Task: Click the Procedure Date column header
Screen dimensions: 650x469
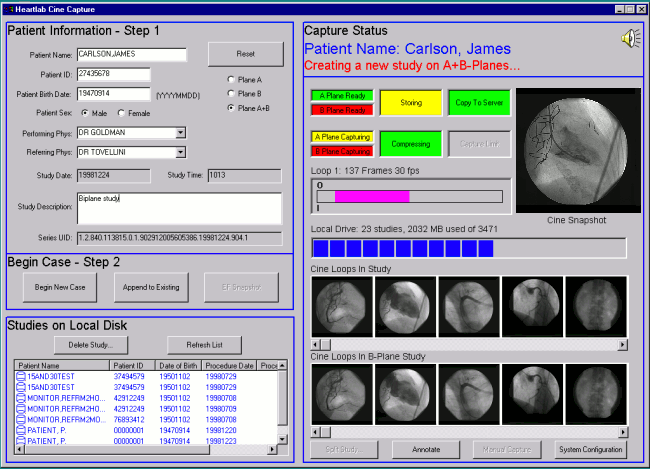Action: point(228,366)
